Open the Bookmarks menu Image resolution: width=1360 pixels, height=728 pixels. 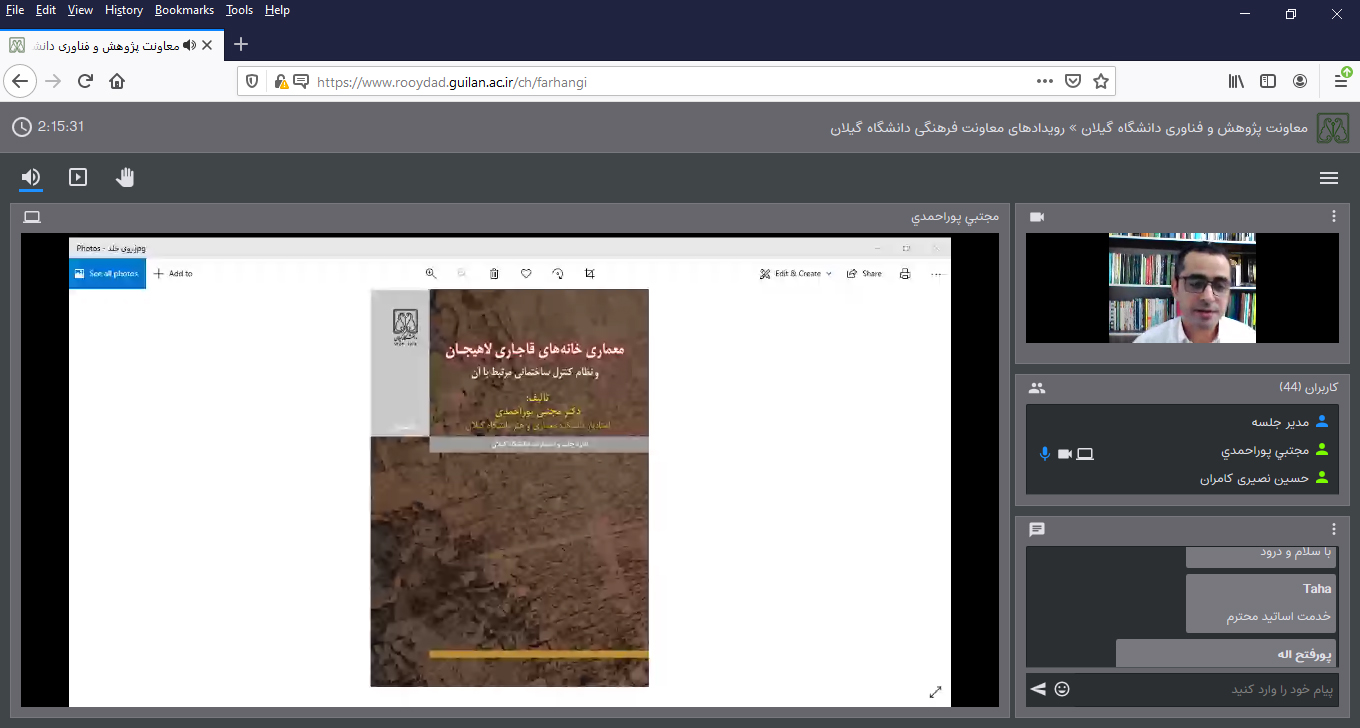[184, 10]
